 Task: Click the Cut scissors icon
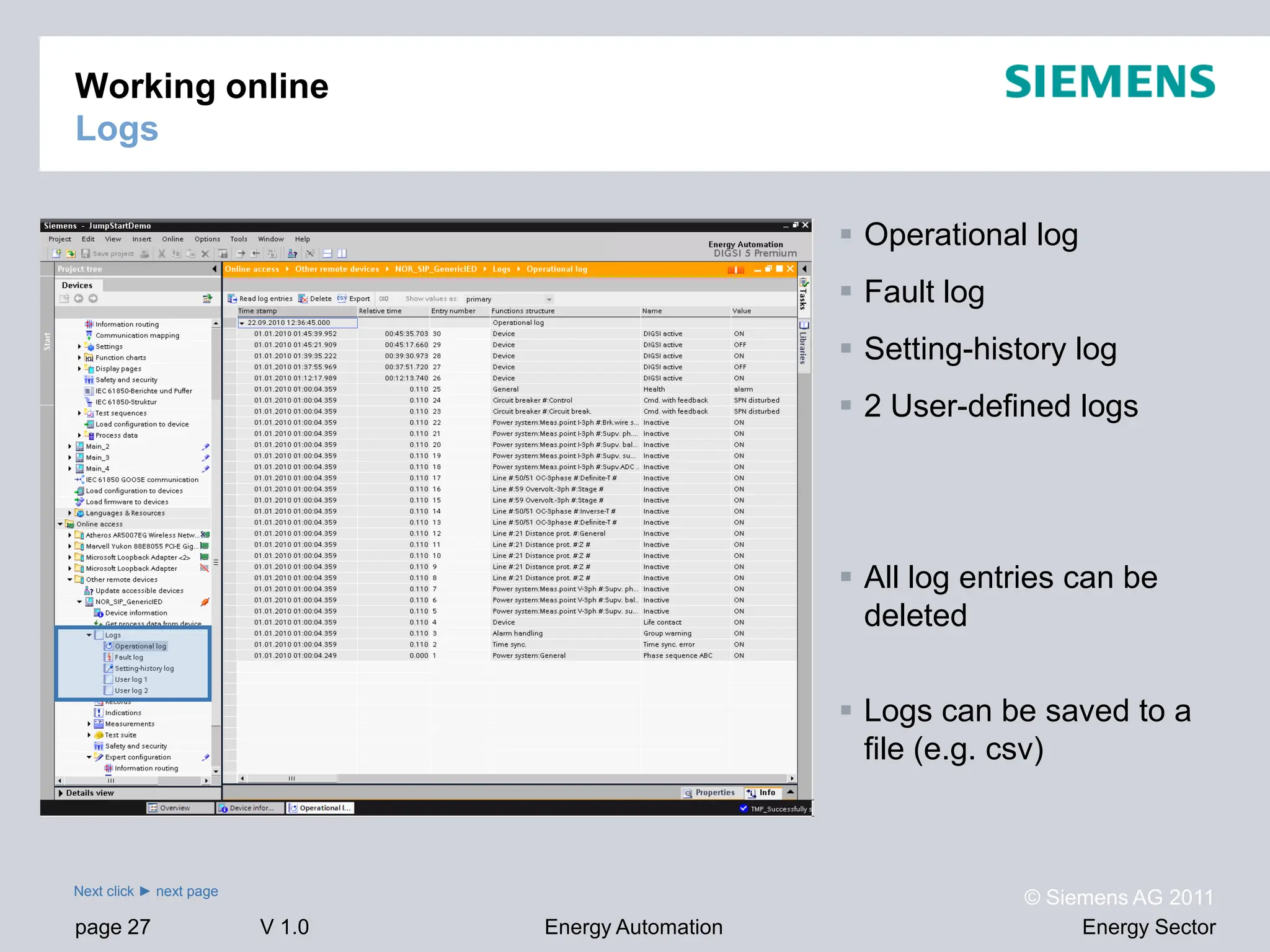pos(161,253)
